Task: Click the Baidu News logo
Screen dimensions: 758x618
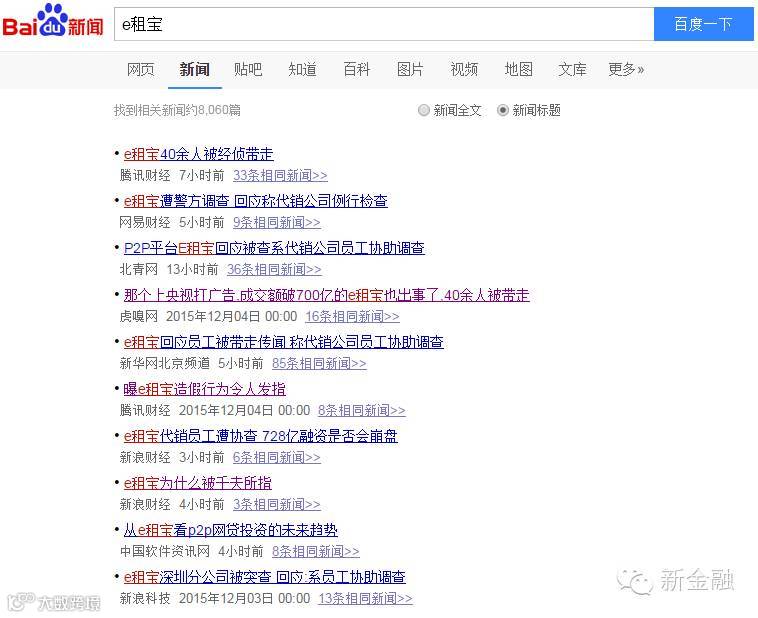Action: (53, 21)
